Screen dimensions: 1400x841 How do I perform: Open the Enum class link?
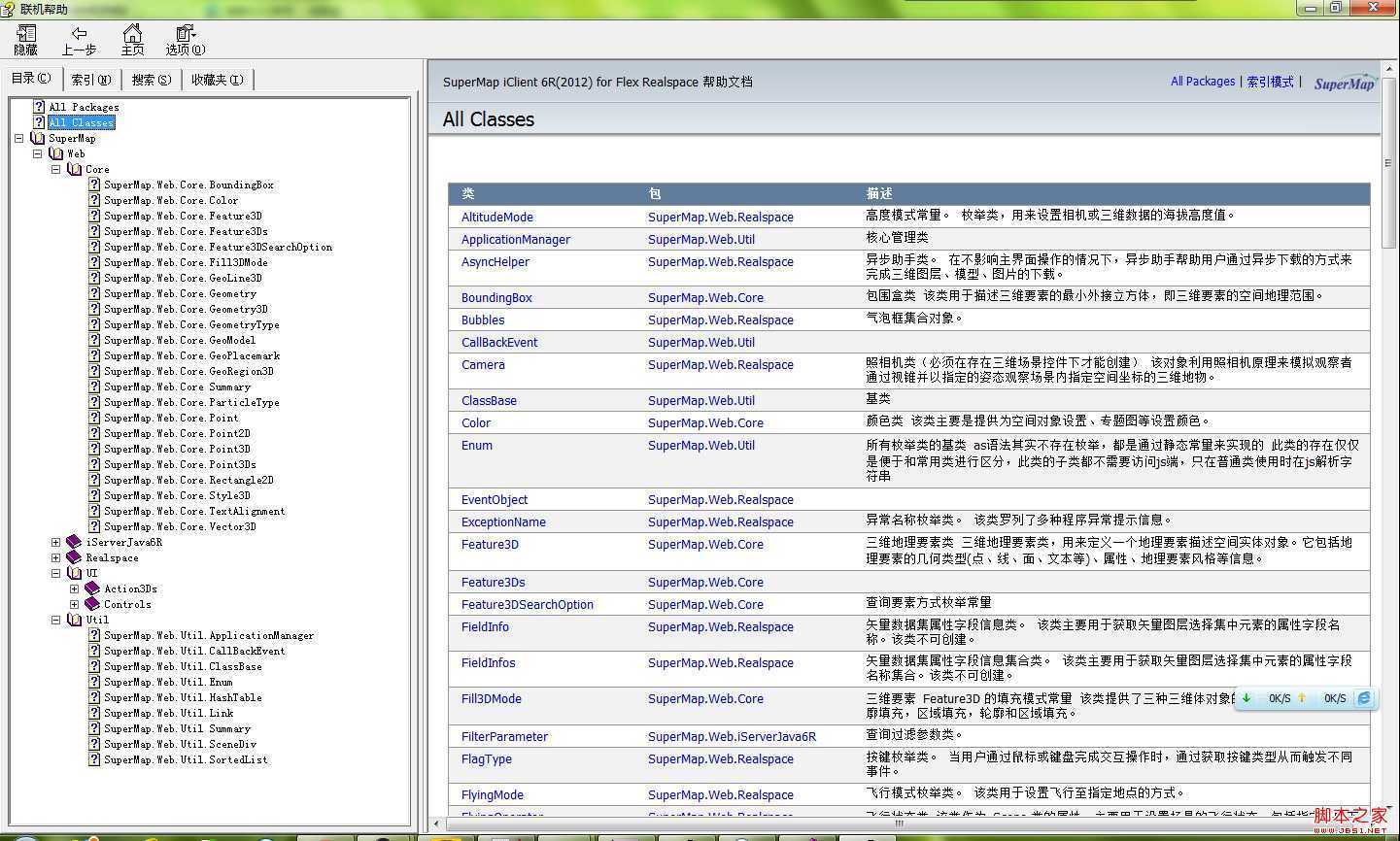click(x=477, y=445)
